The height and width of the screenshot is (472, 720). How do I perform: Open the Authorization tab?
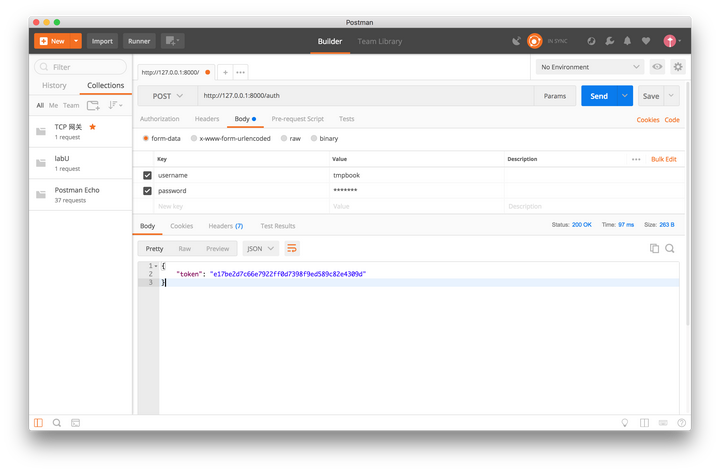(159, 119)
